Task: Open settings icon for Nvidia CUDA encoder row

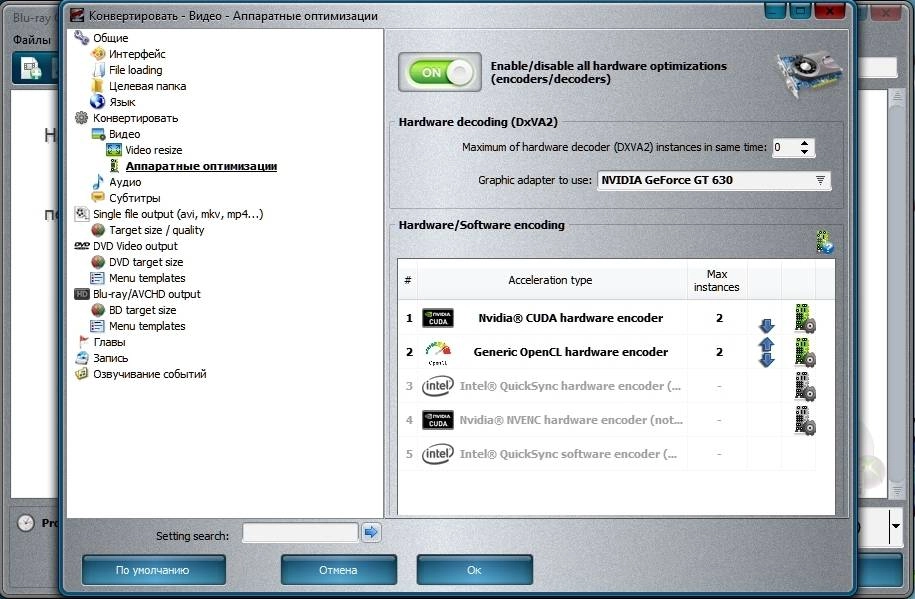Action: [805, 318]
